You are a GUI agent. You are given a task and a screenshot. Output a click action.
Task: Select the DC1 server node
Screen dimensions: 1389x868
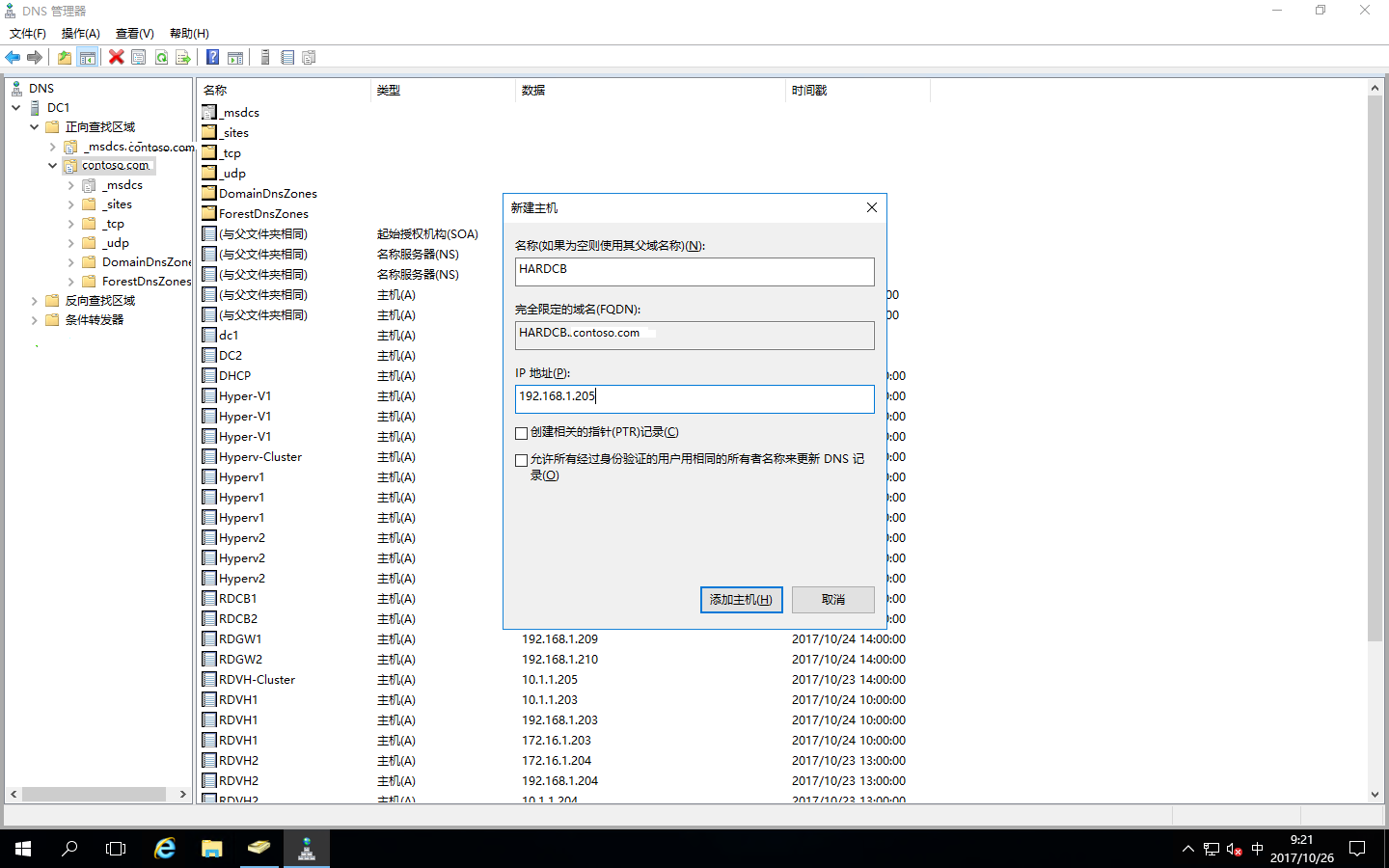point(58,108)
